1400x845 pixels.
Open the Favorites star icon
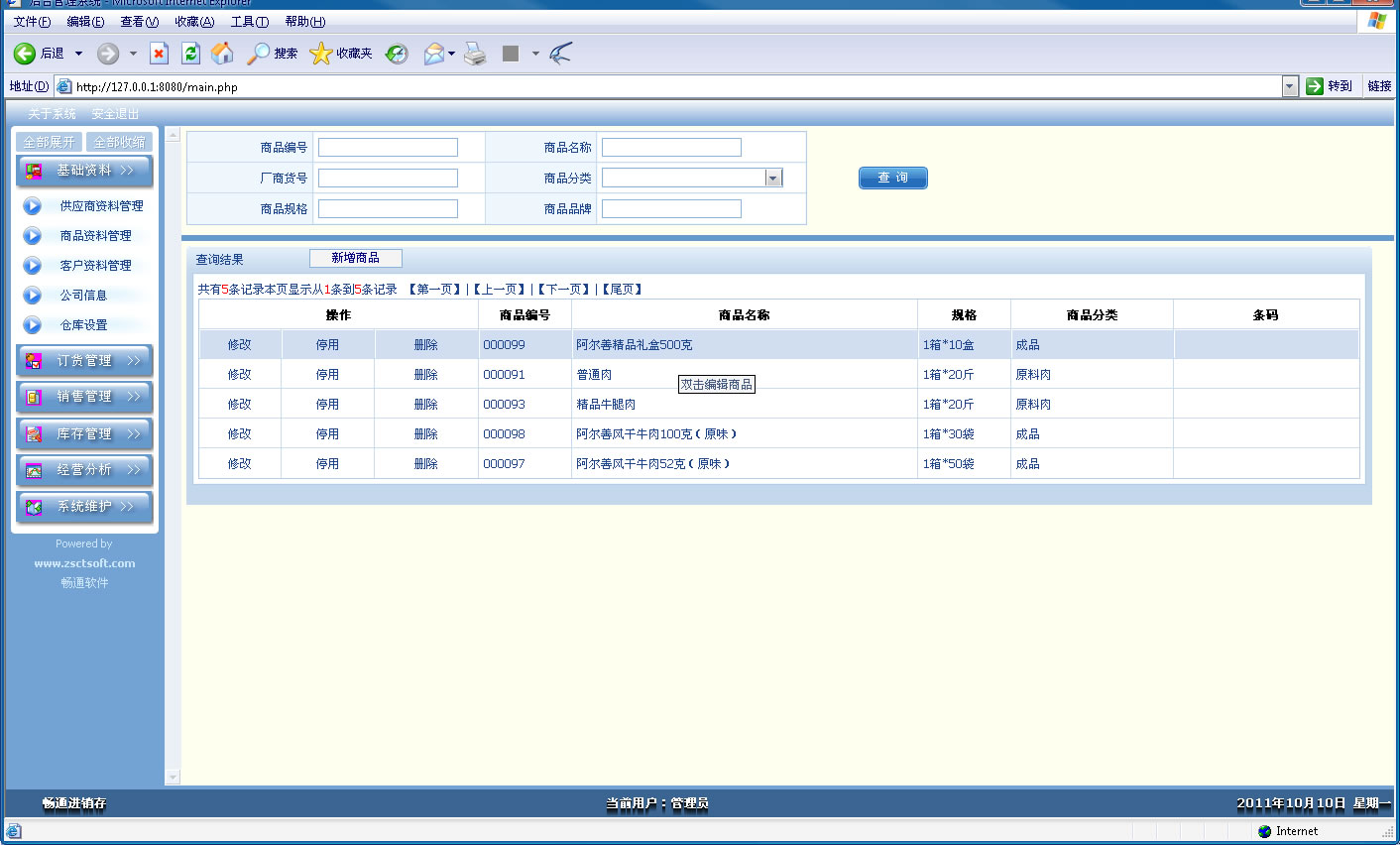pos(320,54)
